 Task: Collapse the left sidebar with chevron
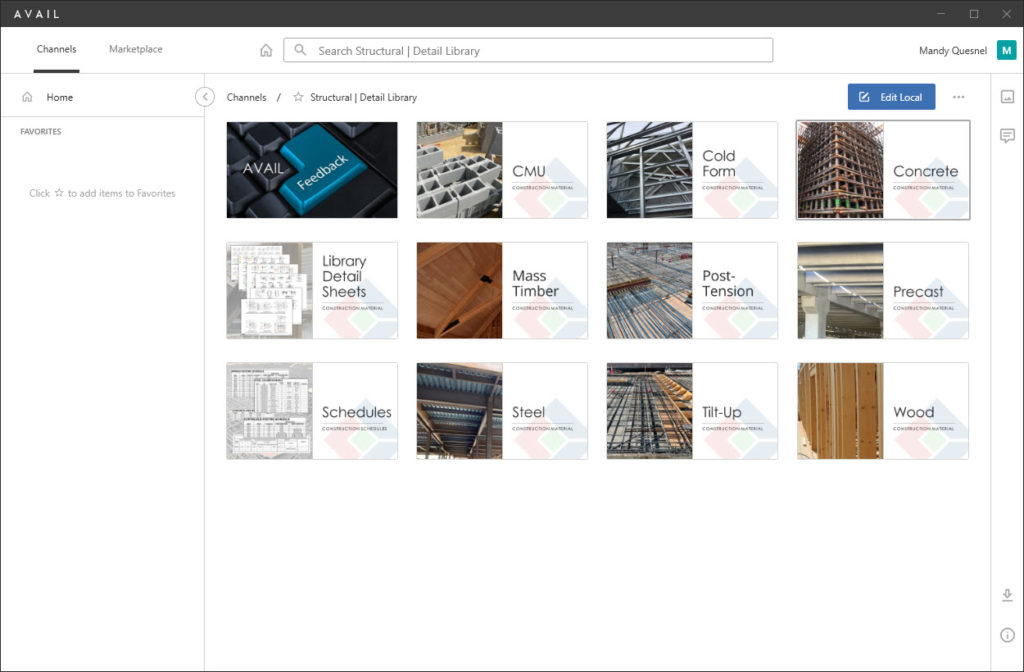pyautogui.click(x=205, y=97)
